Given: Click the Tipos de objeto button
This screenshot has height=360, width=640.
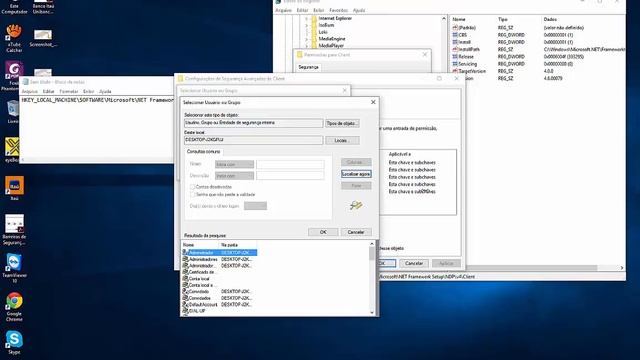Looking at the screenshot, I should tap(342, 123).
